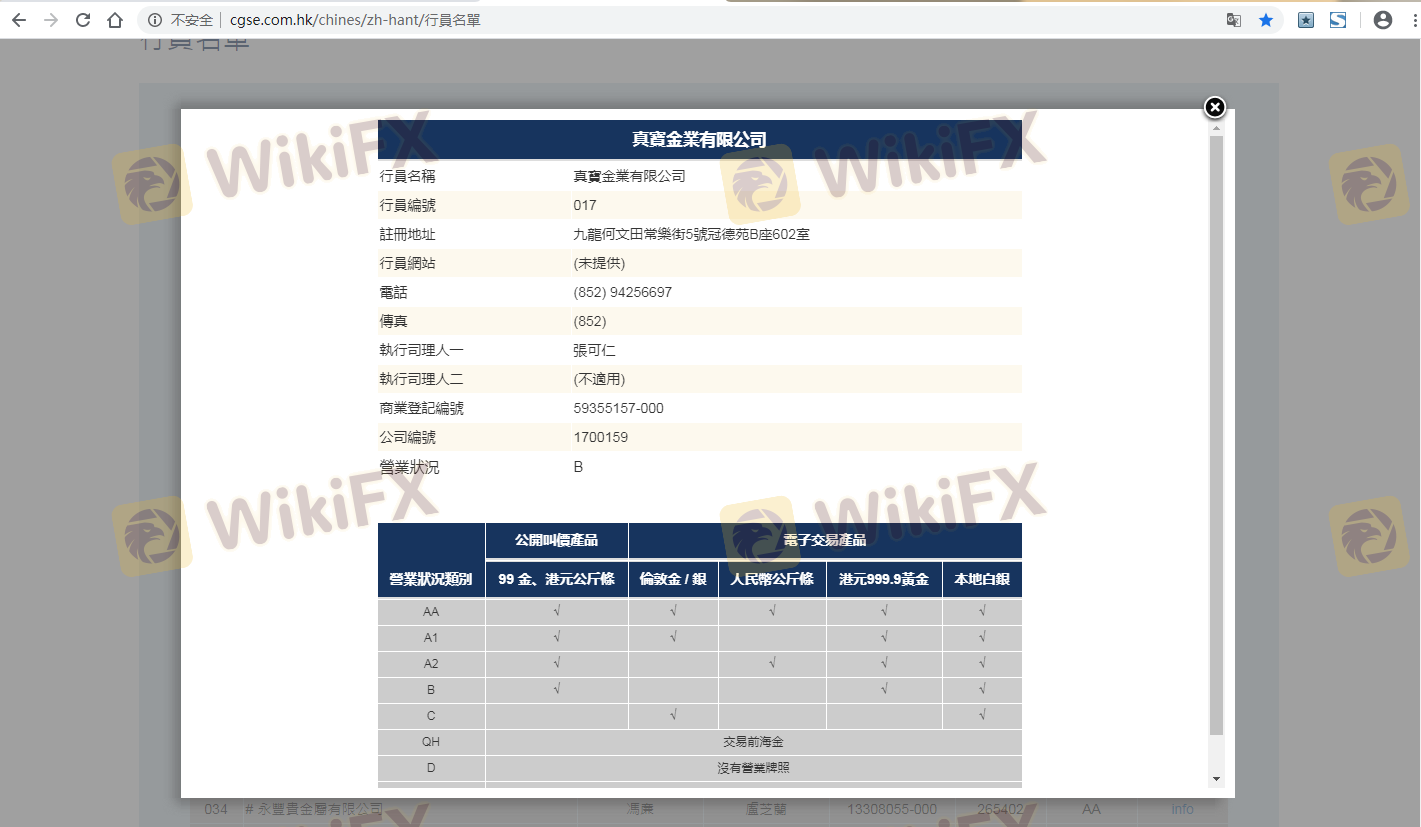Click the 公開叫價產品 table header
Image resolution: width=1421 pixels, height=827 pixels.
[x=556, y=540]
